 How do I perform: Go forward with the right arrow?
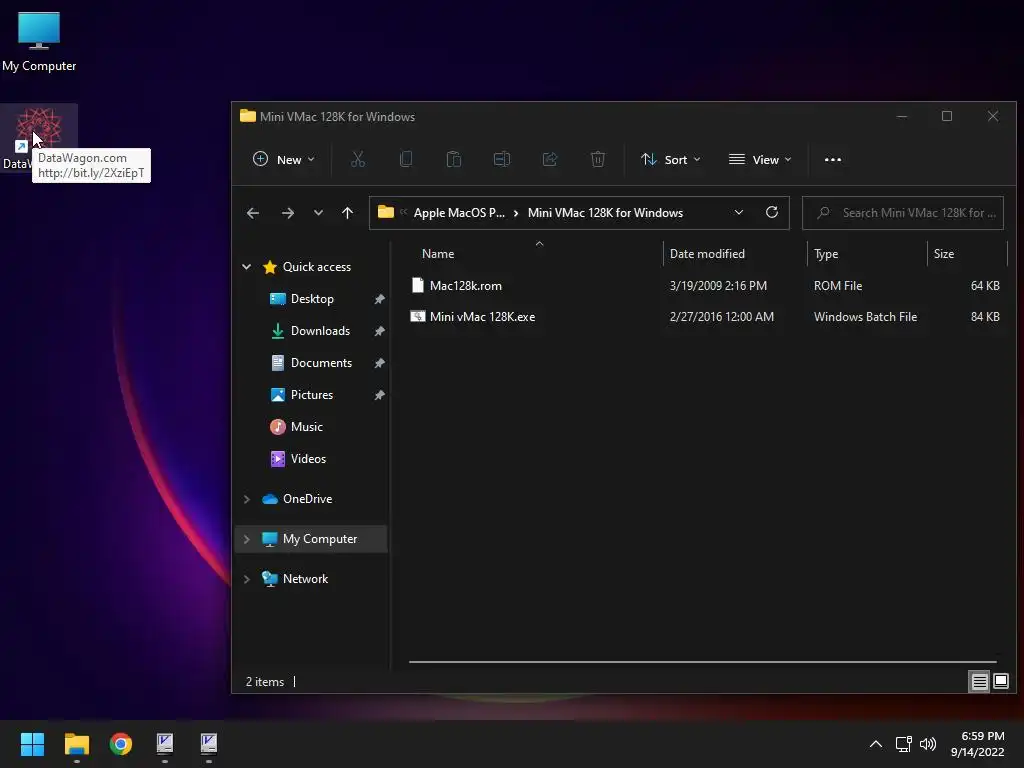tap(287, 213)
